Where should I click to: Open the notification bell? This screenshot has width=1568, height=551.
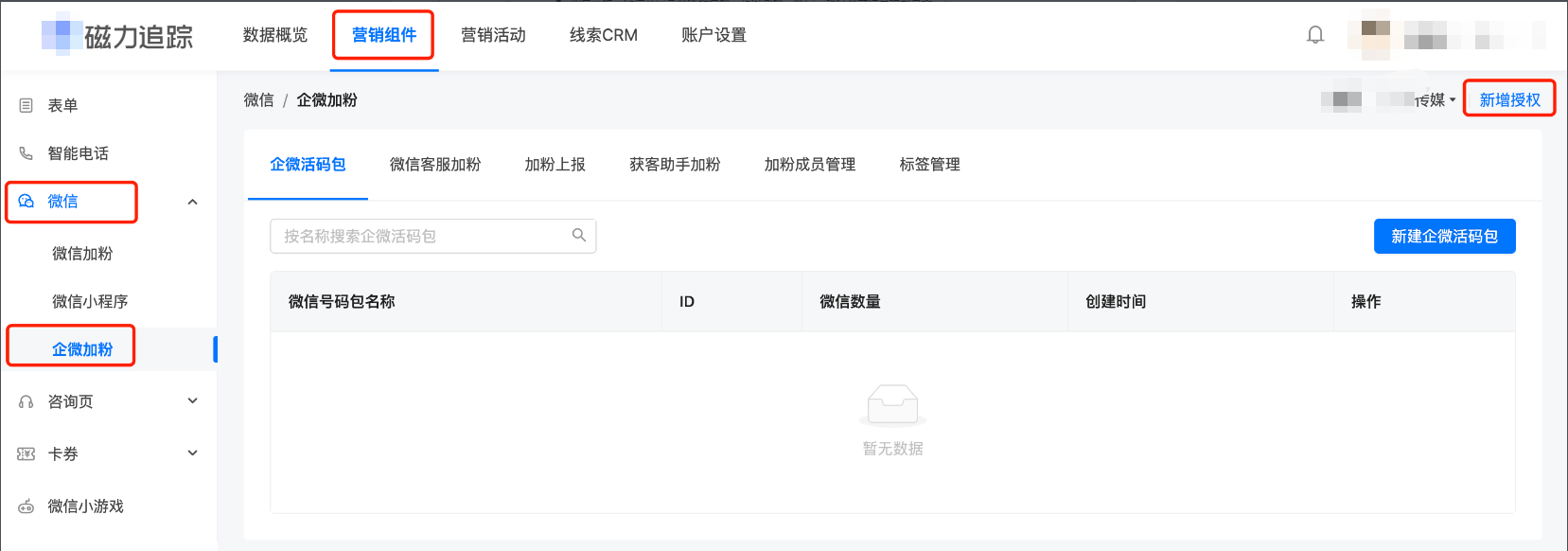pos(1315,35)
